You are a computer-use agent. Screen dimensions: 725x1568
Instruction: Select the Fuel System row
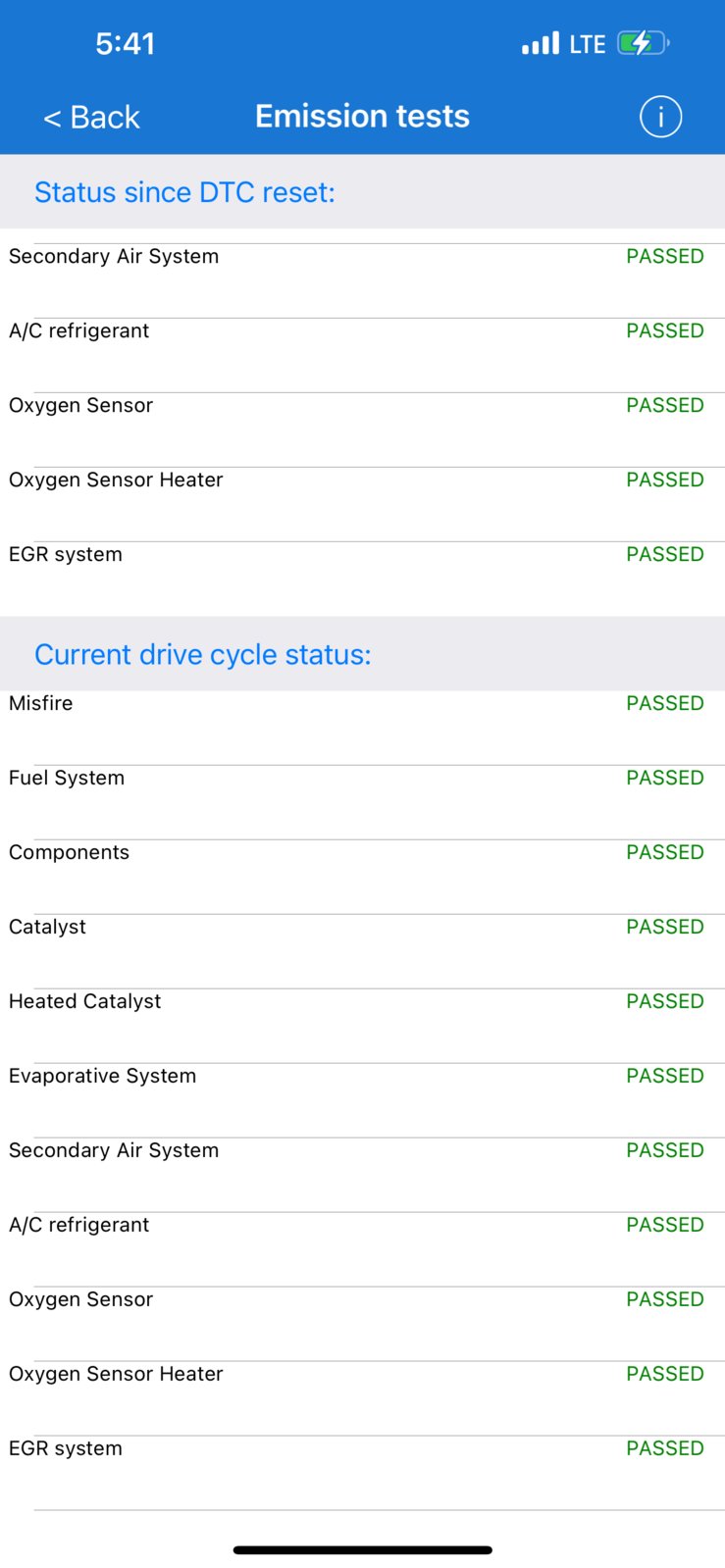click(x=362, y=802)
